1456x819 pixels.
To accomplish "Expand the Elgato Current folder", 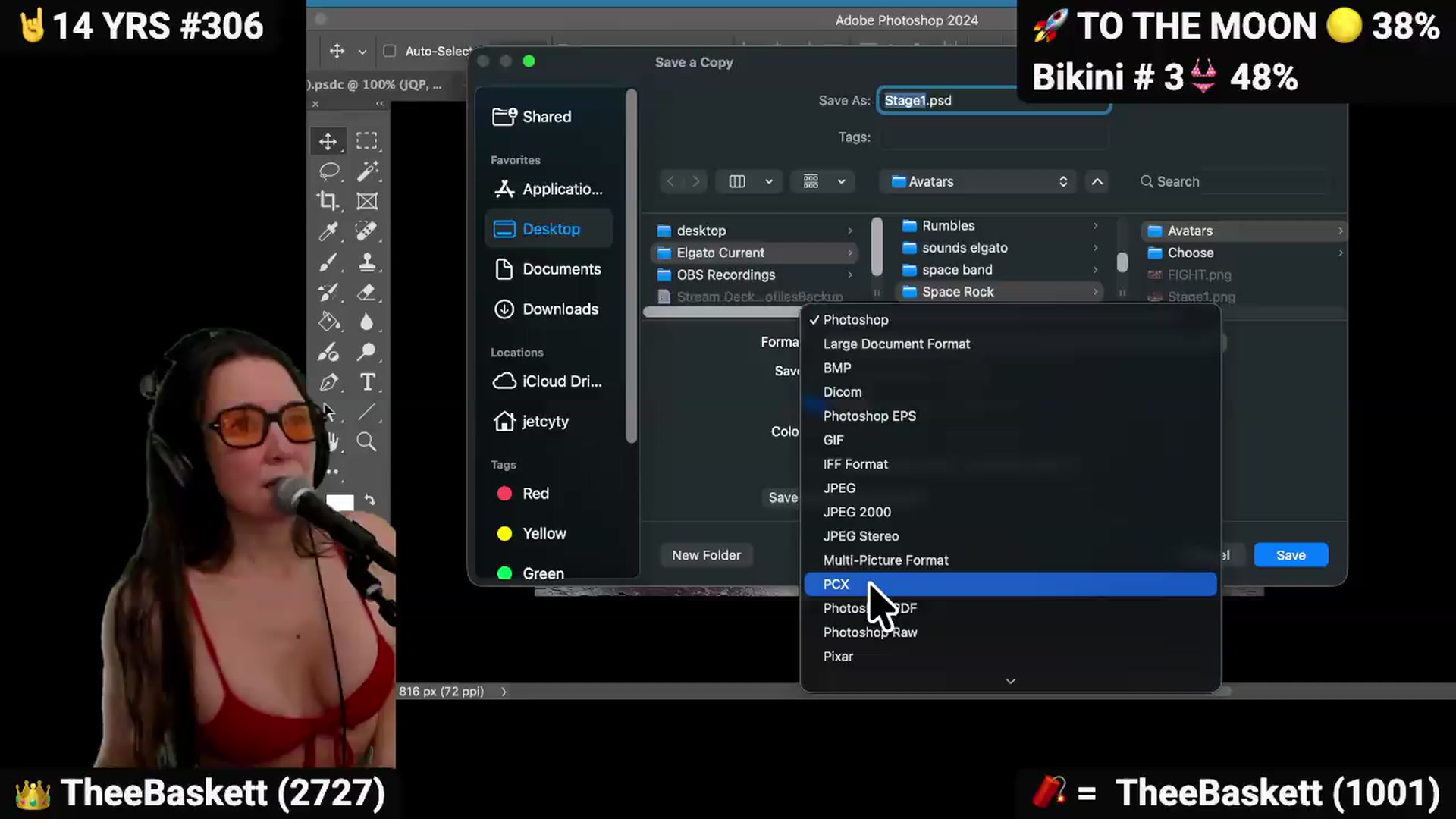I will (755, 253).
